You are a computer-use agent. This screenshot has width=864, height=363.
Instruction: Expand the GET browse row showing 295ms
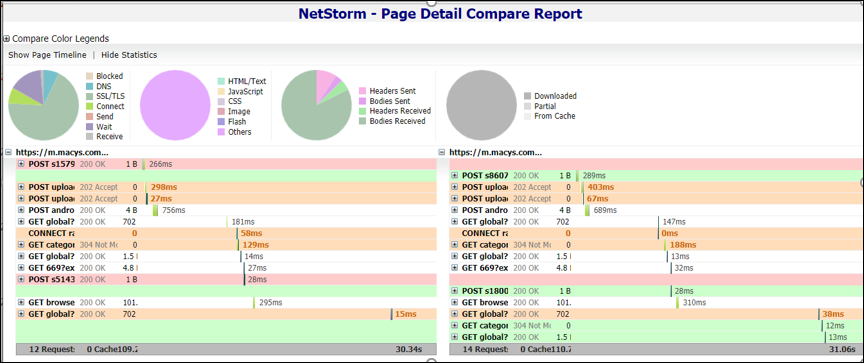click(21, 302)
